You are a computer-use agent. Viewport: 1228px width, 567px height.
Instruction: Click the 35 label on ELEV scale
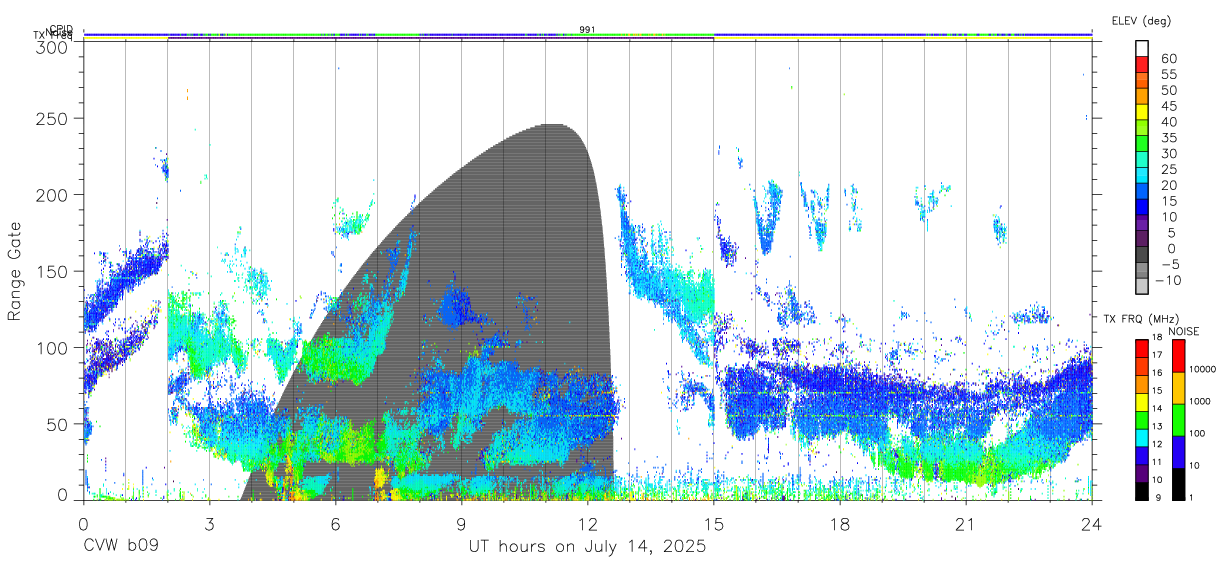(1168, 138)
